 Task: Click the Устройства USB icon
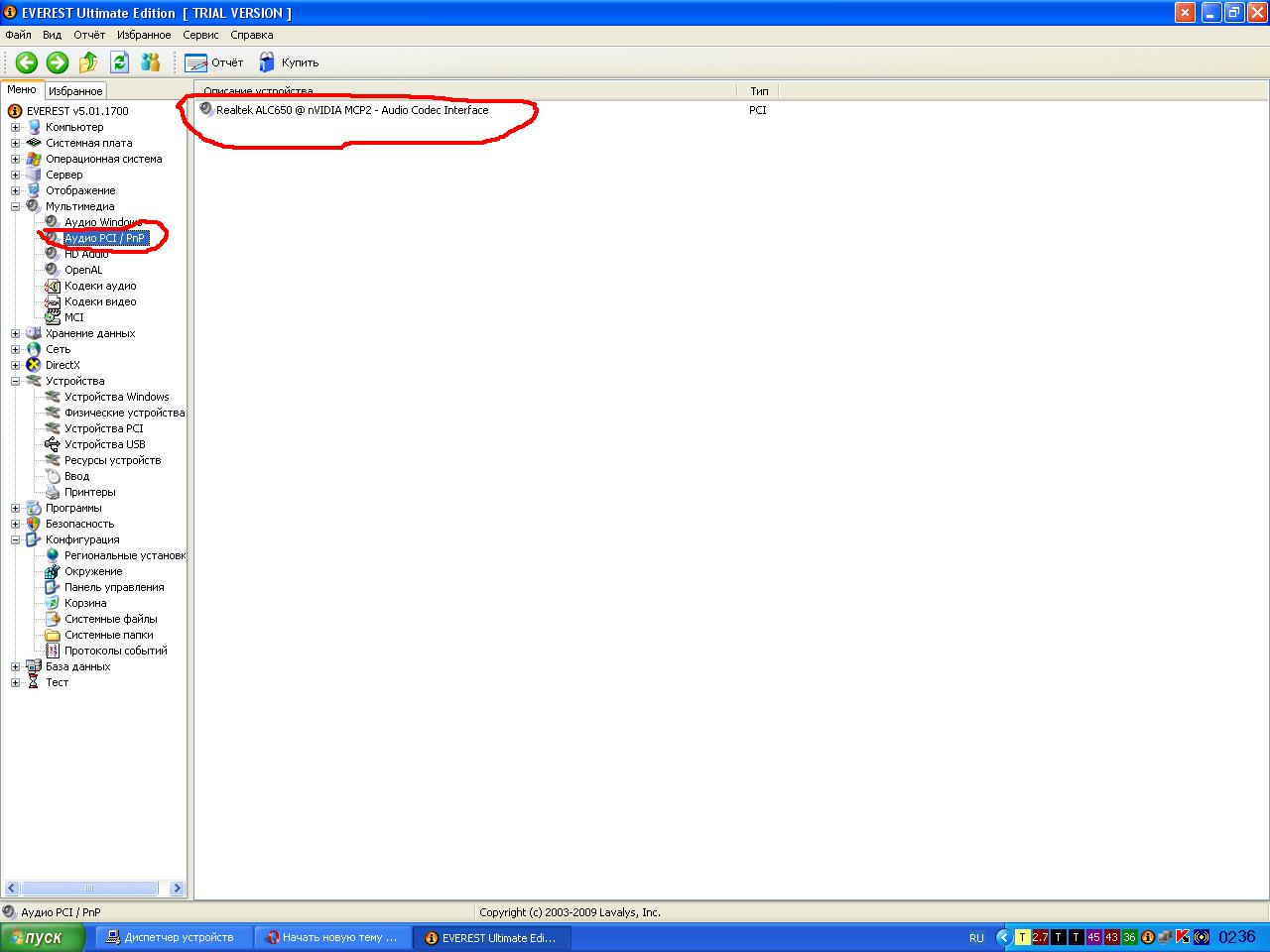pos(53,444)
